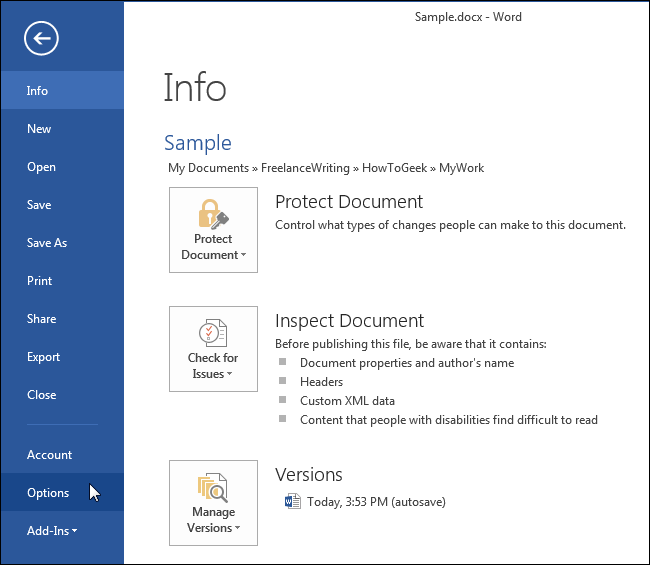Image resolution: width=650 pixels, height=565 pixels.
Task: Click Word file icon beside autosave version
Action: coord(293,501)
